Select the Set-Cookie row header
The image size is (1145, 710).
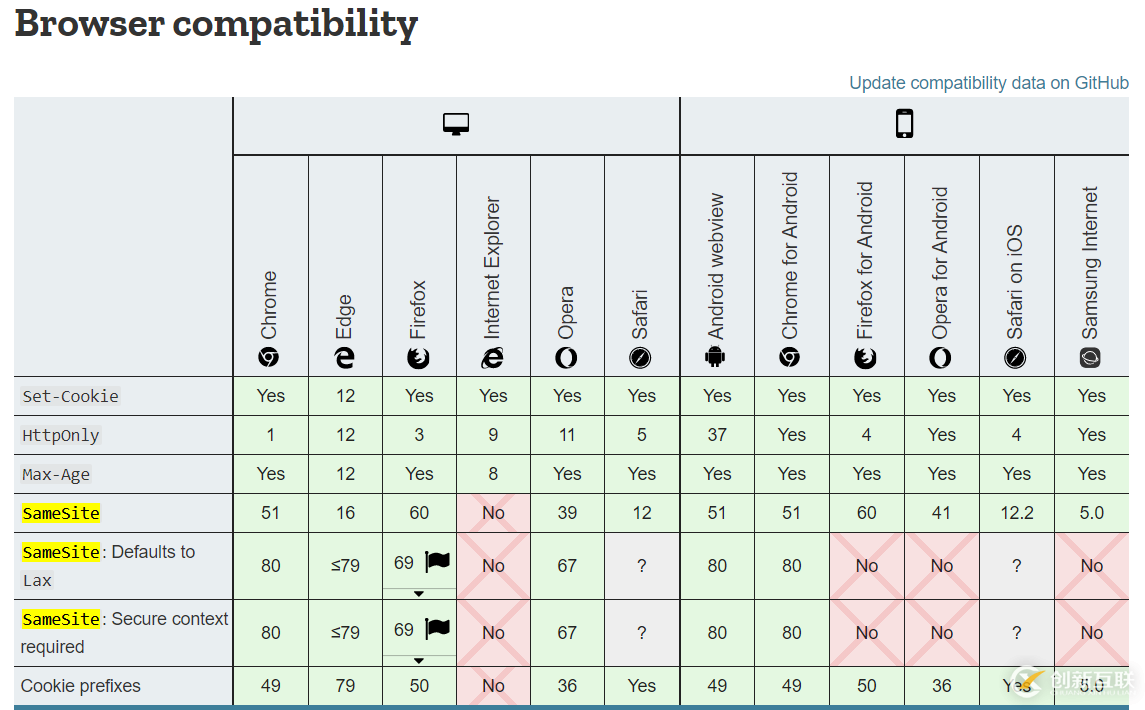click(70, 396)
